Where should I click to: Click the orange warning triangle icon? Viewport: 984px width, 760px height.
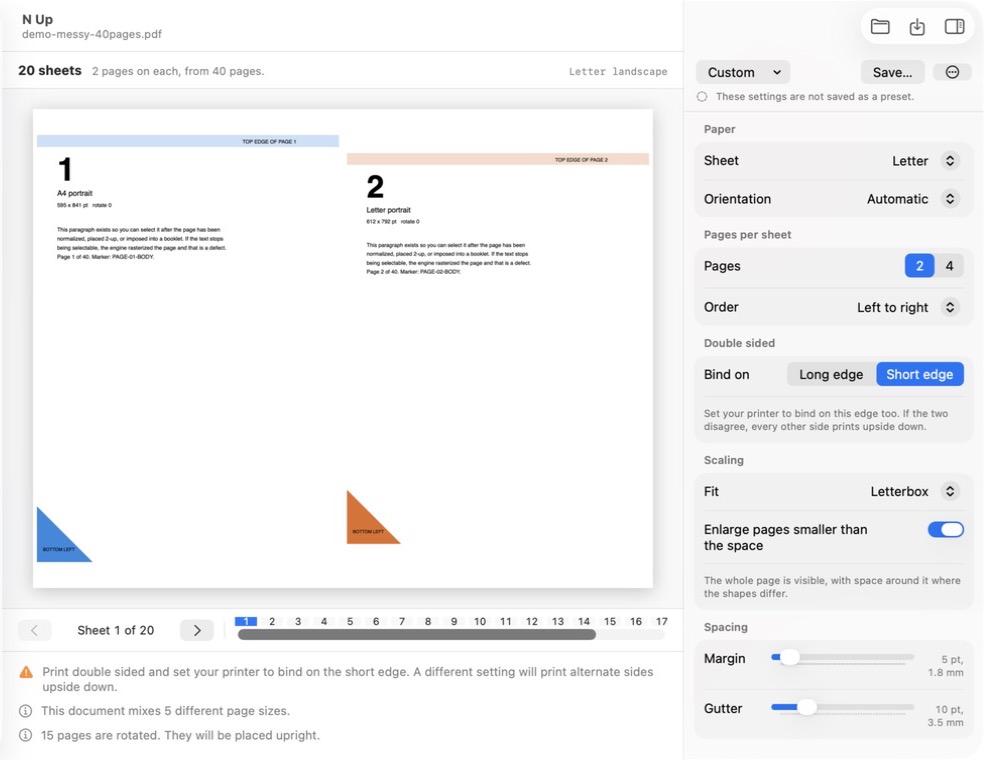point(26,672)
